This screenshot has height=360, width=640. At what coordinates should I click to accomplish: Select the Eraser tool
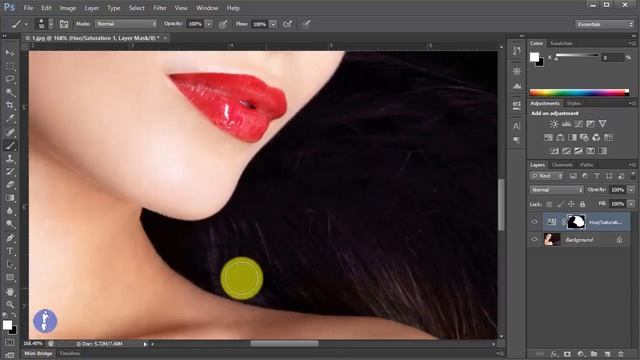(10, 184)
